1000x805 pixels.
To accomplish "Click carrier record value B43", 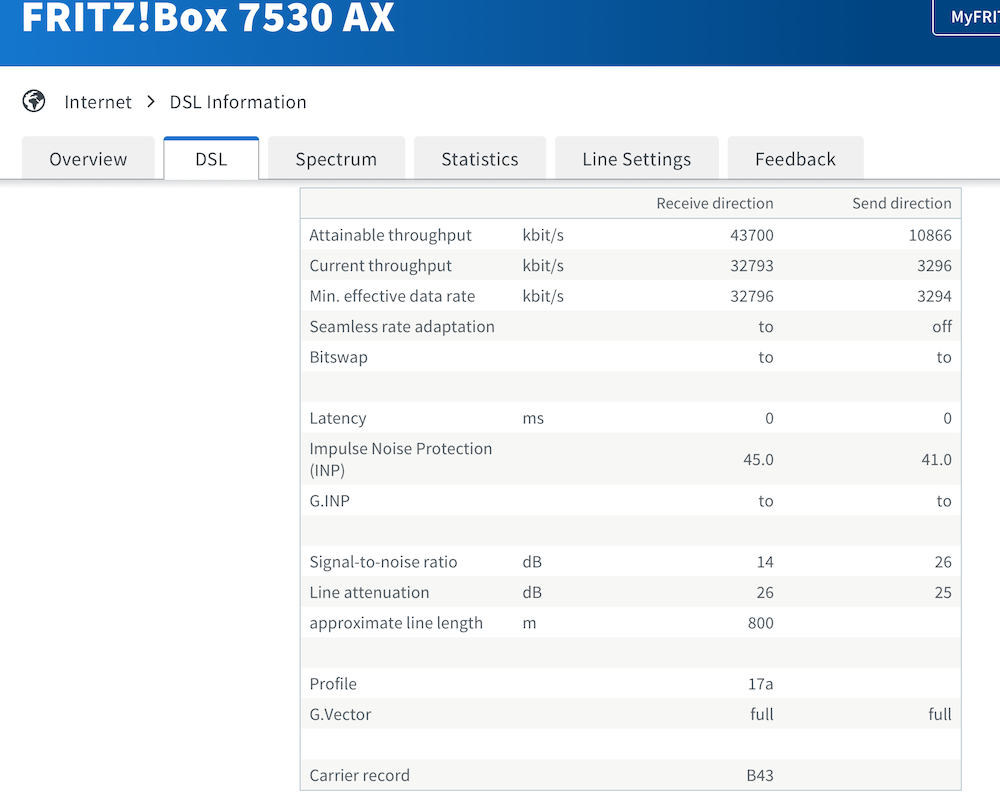I will [760, 776].
